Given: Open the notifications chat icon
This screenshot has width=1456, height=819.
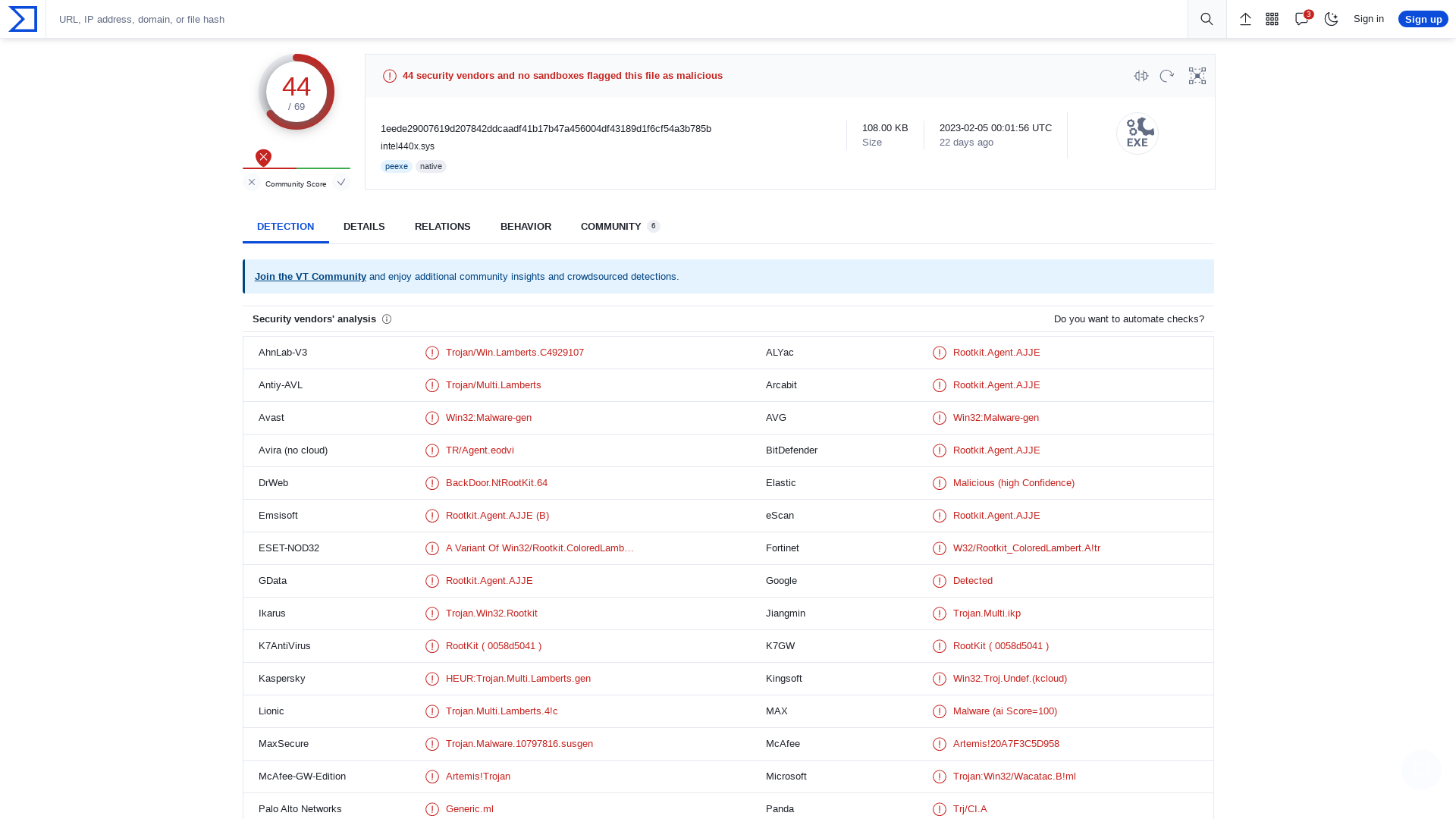Looking at the screenshot, I should 1302,19.
